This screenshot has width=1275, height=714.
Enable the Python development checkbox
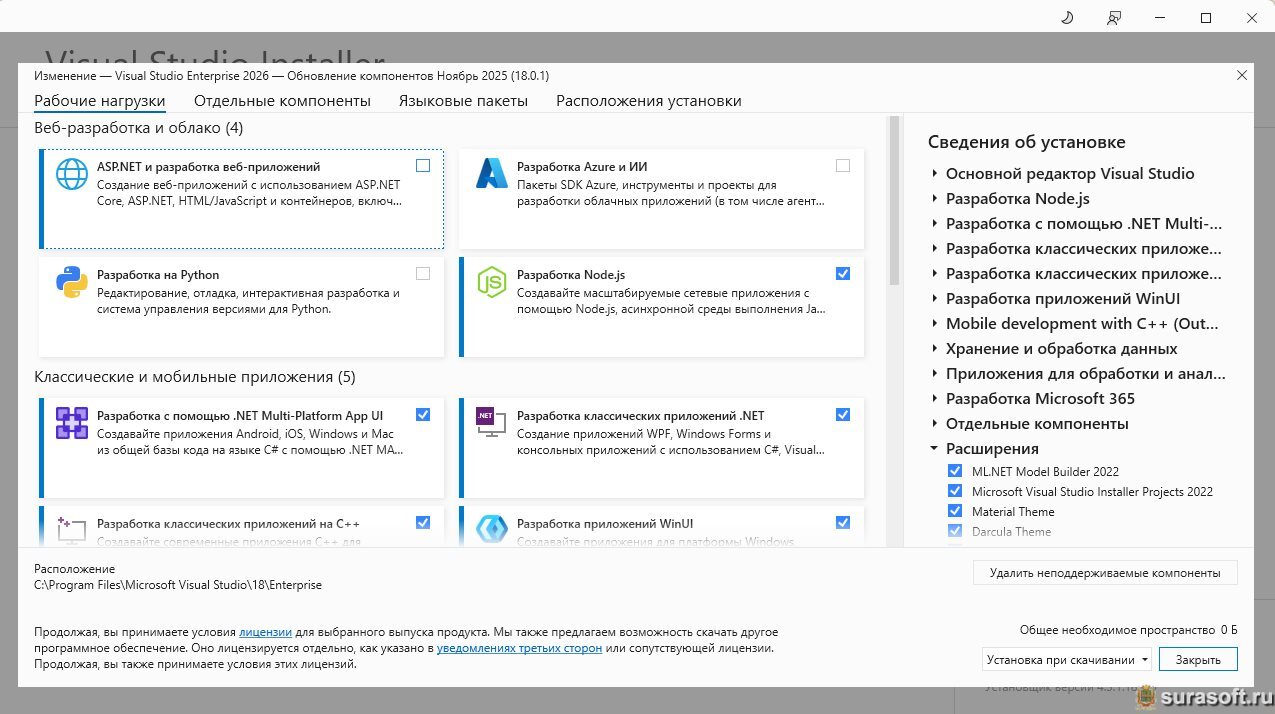coord(423,274)
